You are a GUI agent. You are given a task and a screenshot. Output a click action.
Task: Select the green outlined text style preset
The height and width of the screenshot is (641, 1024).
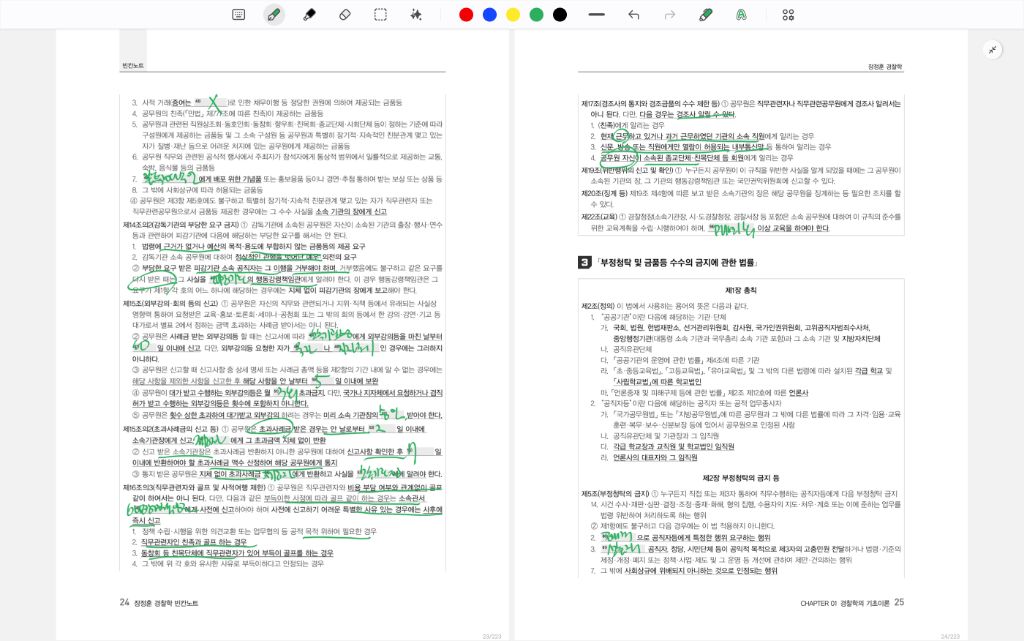point(741,15)
